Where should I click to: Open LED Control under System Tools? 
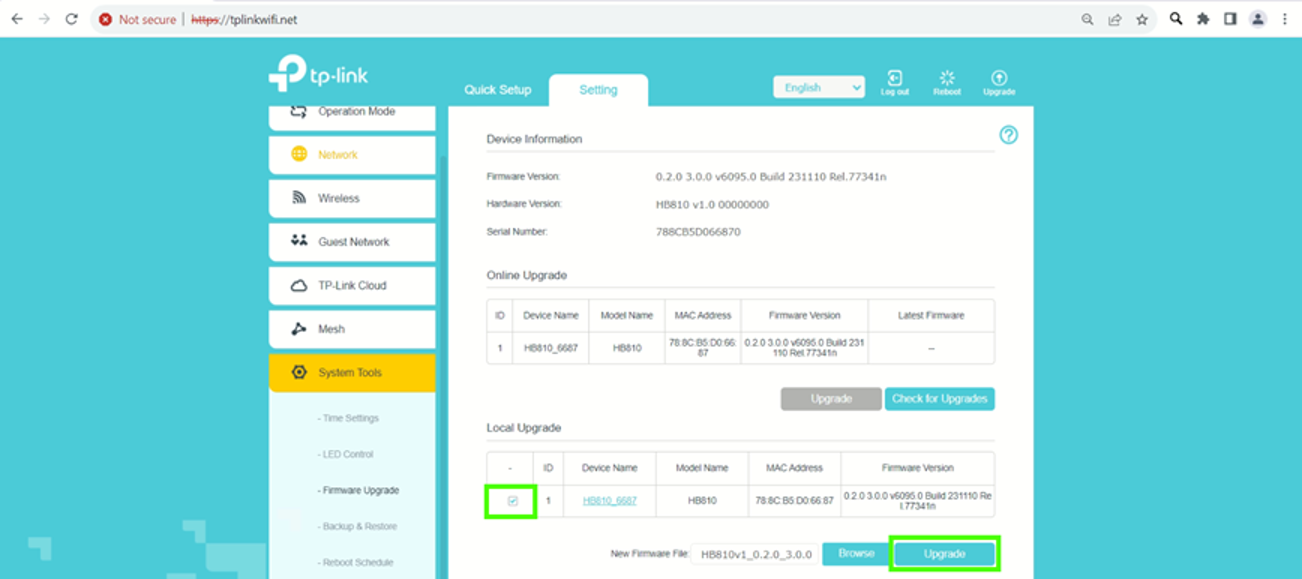click(345, 455)
